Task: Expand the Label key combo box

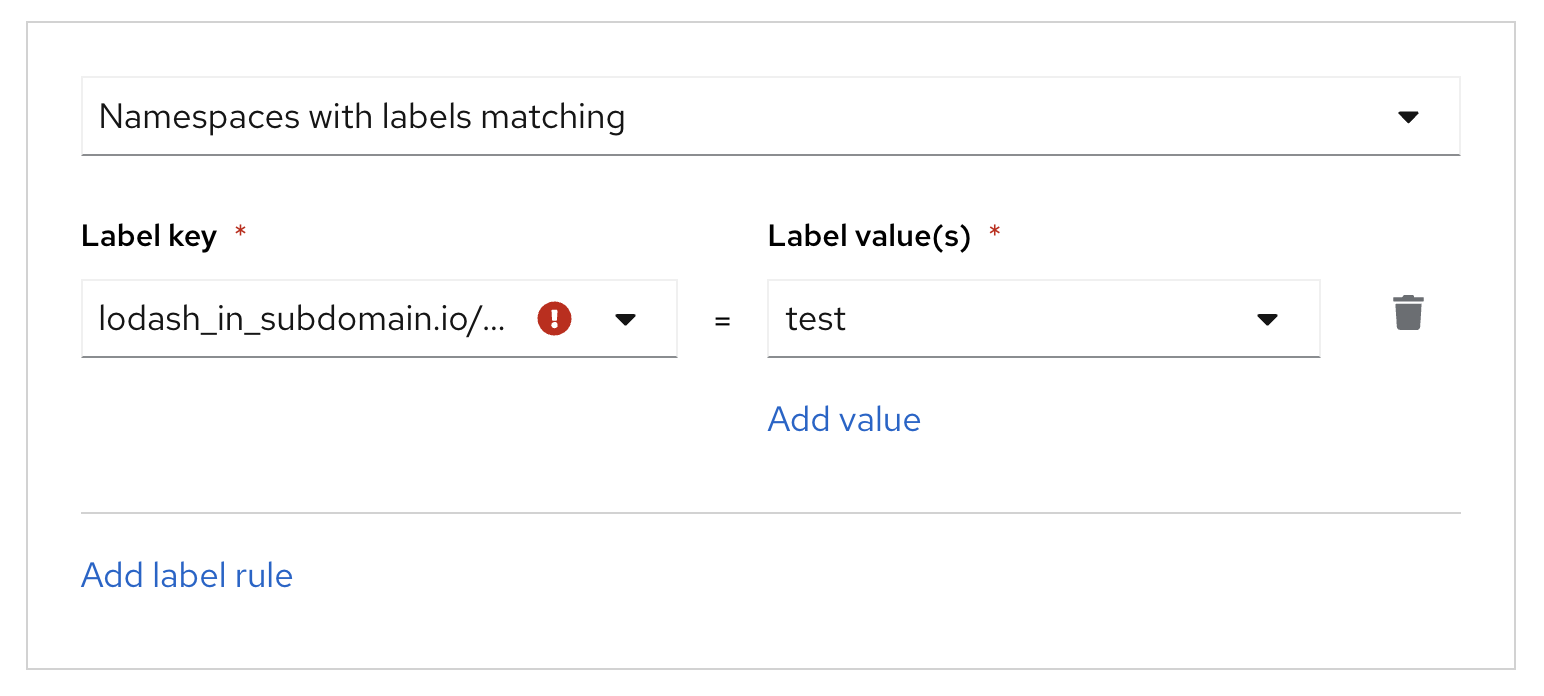Action: (x=379, y=319)
